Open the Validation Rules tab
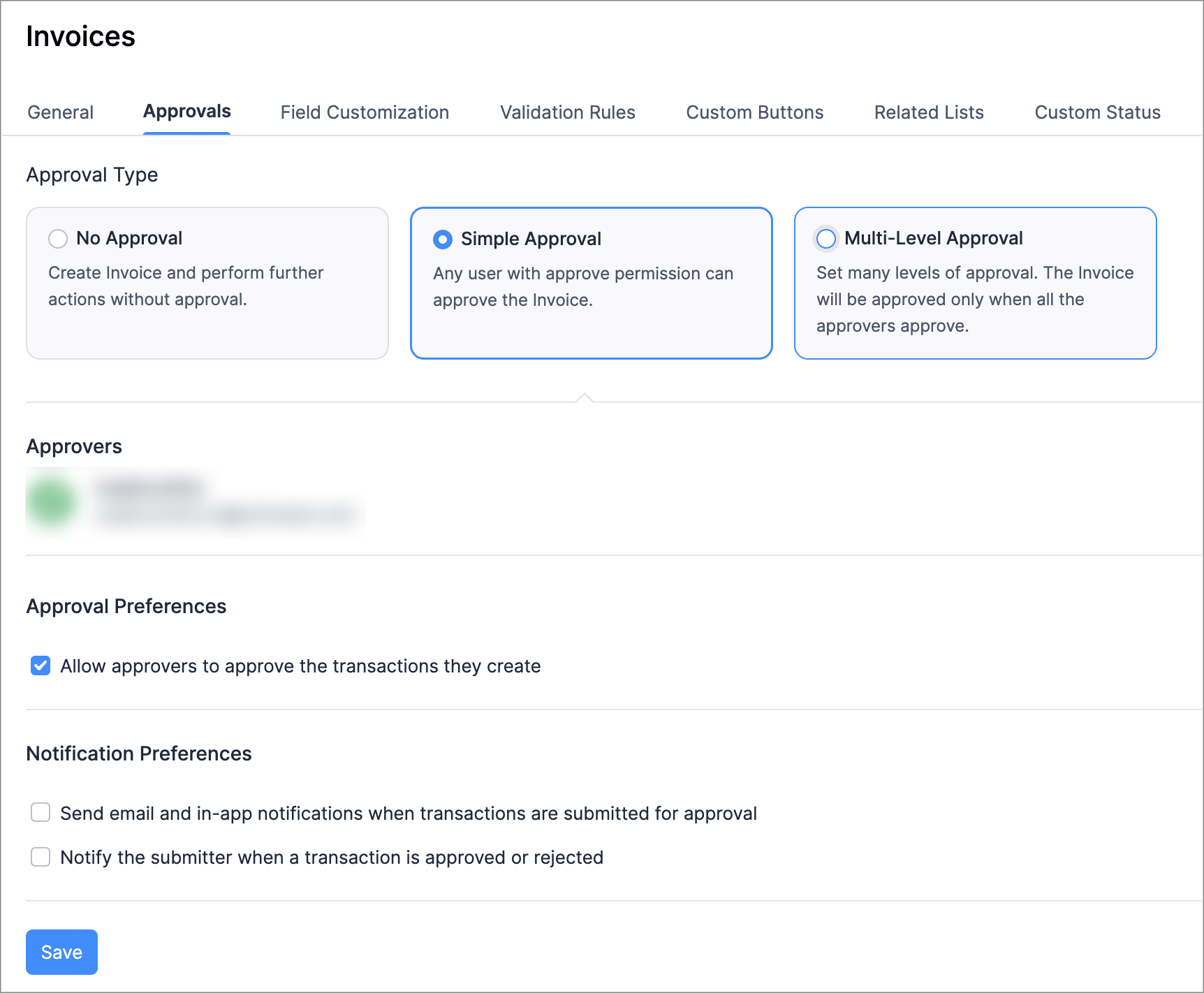Viewport: 1204px width, 993px height. pyautogui.click(x=567, y=112)
